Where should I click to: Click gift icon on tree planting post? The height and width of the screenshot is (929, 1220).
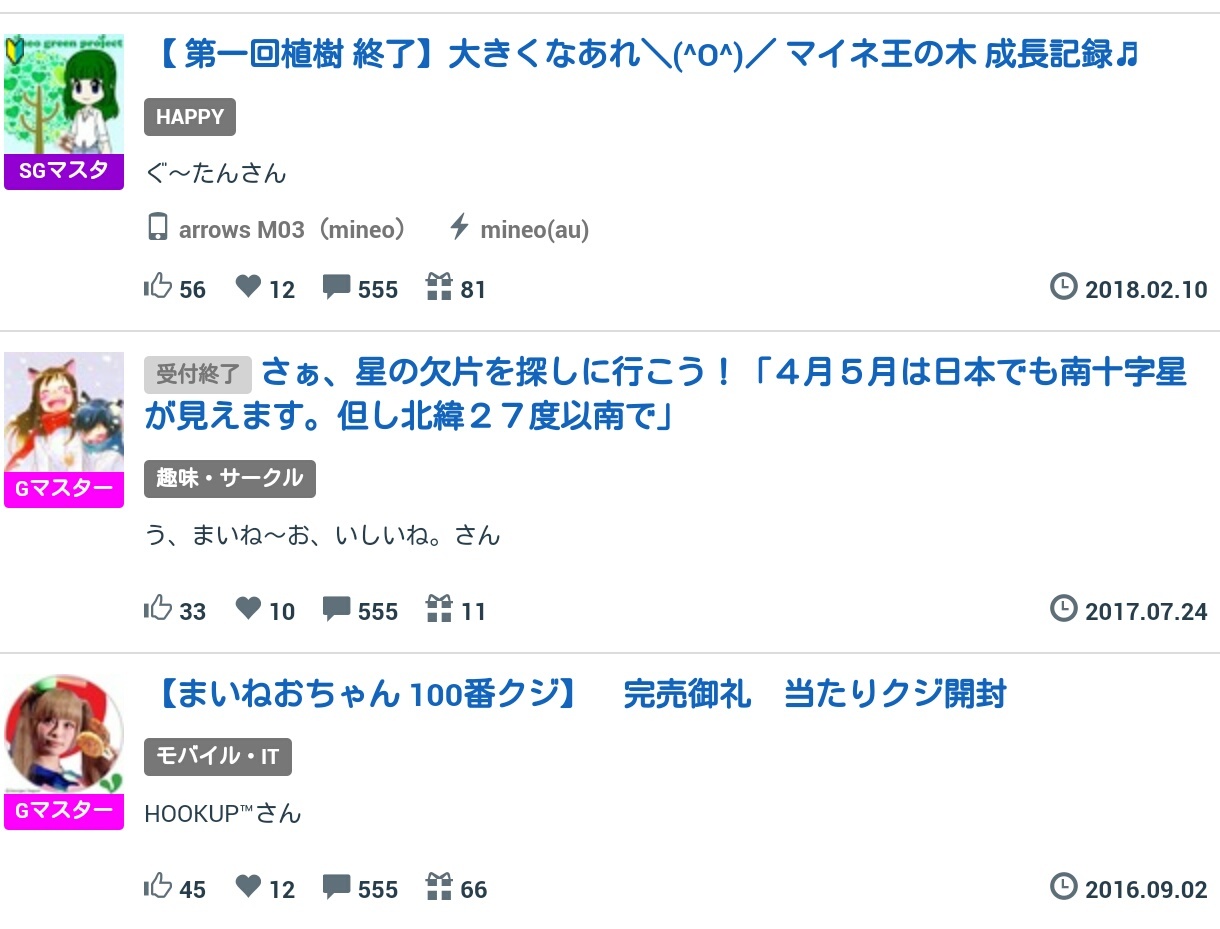point(439,288)
